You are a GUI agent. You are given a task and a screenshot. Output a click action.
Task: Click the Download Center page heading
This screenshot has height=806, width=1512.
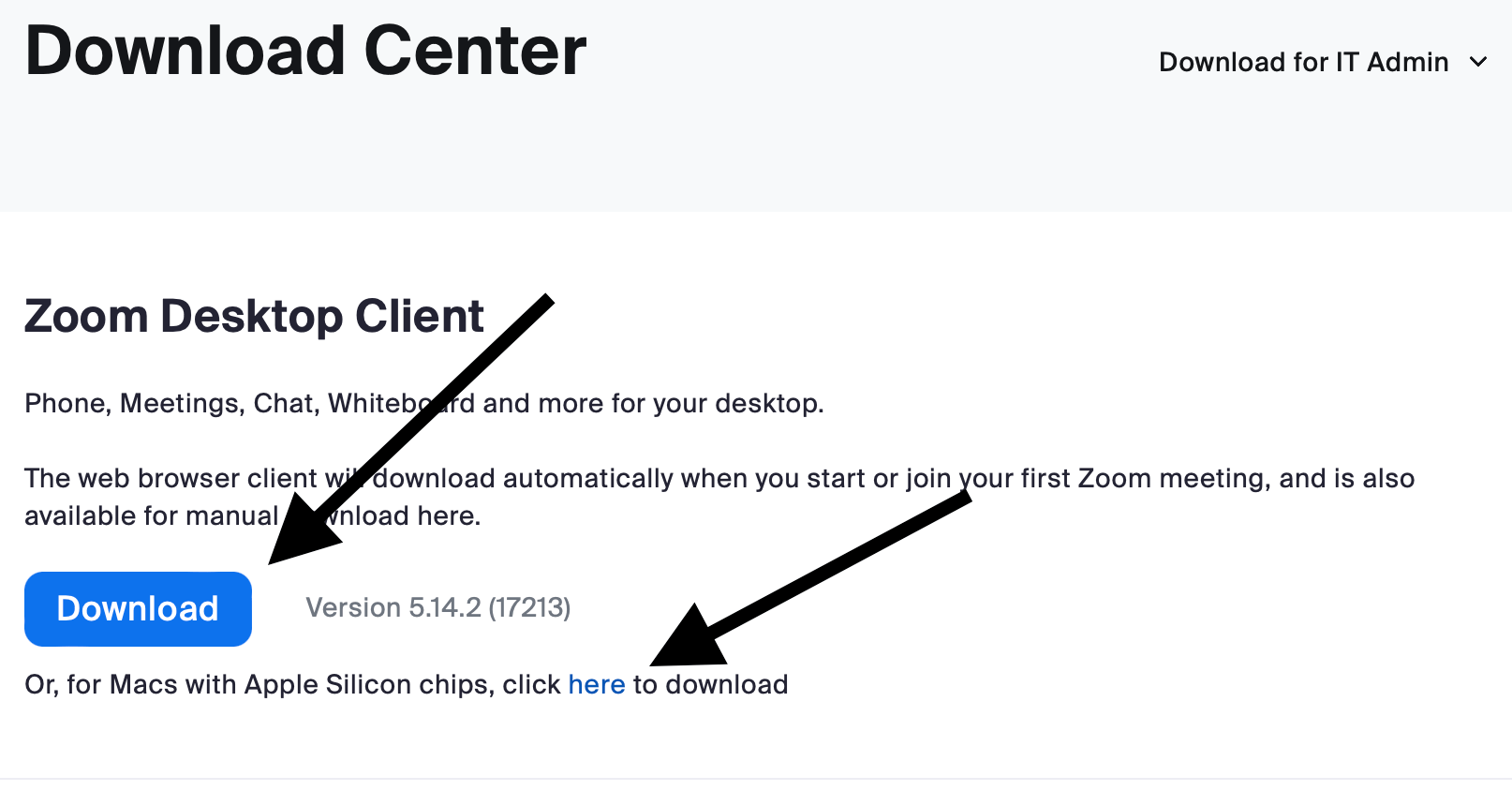click(x=305, y=51)
